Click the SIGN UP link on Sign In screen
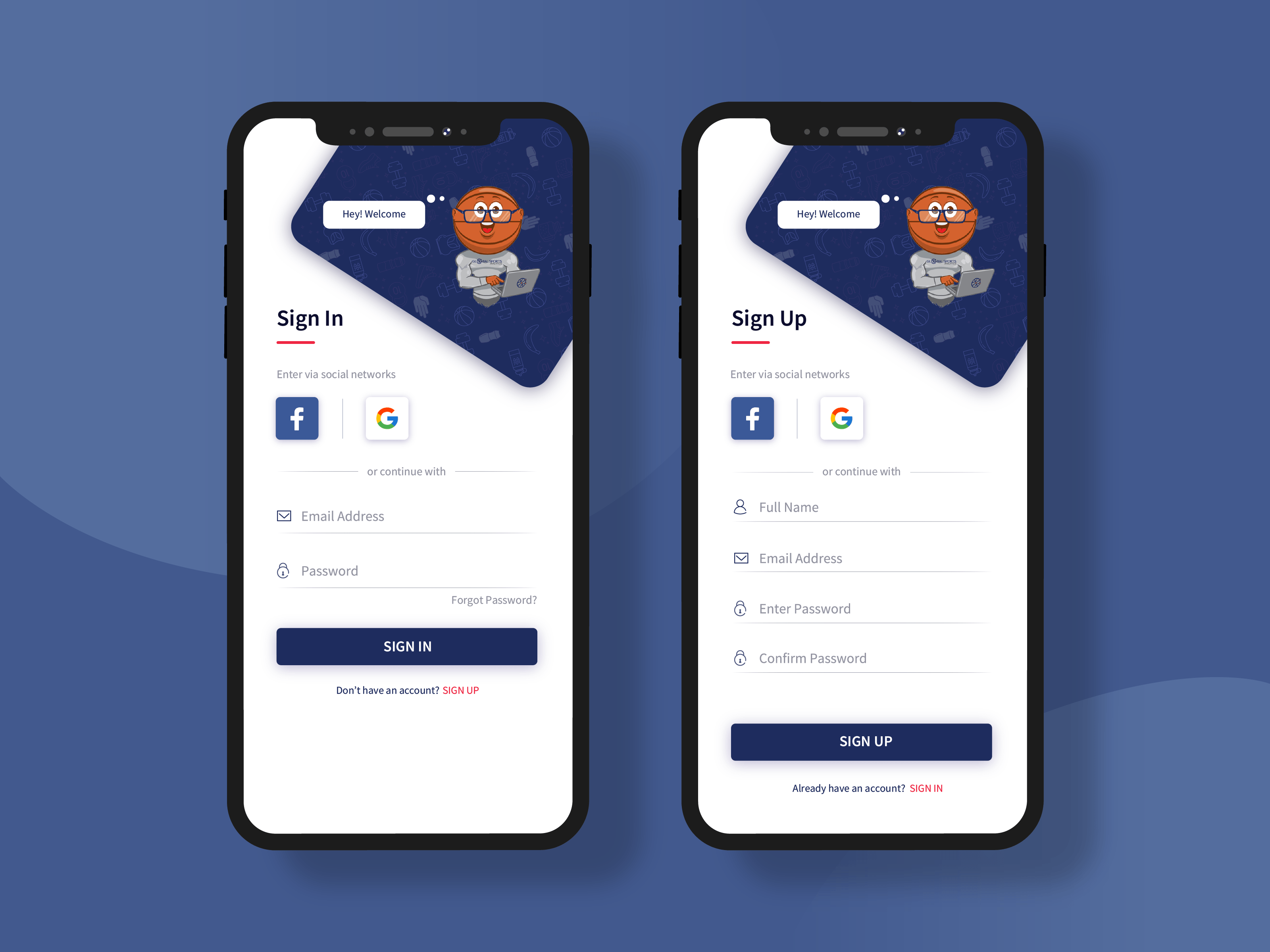Image resolution: width=1270 pixels, height=952 pixels. coord(459,690)
